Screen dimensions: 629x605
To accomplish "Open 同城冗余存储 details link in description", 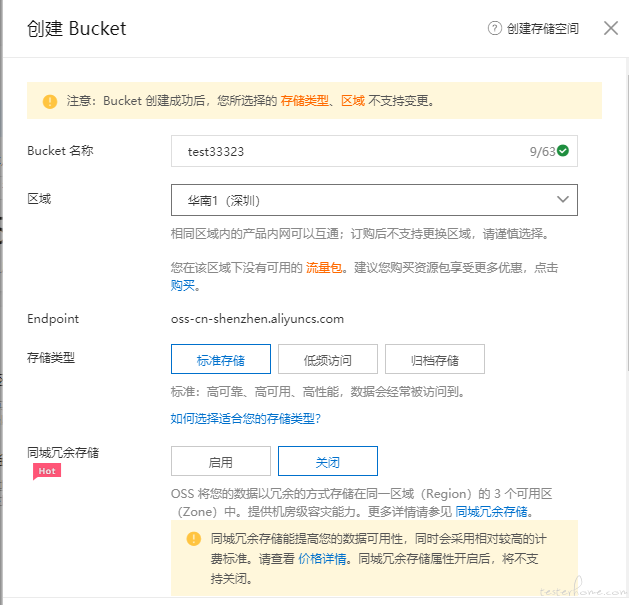I will [x=491, y=512].
